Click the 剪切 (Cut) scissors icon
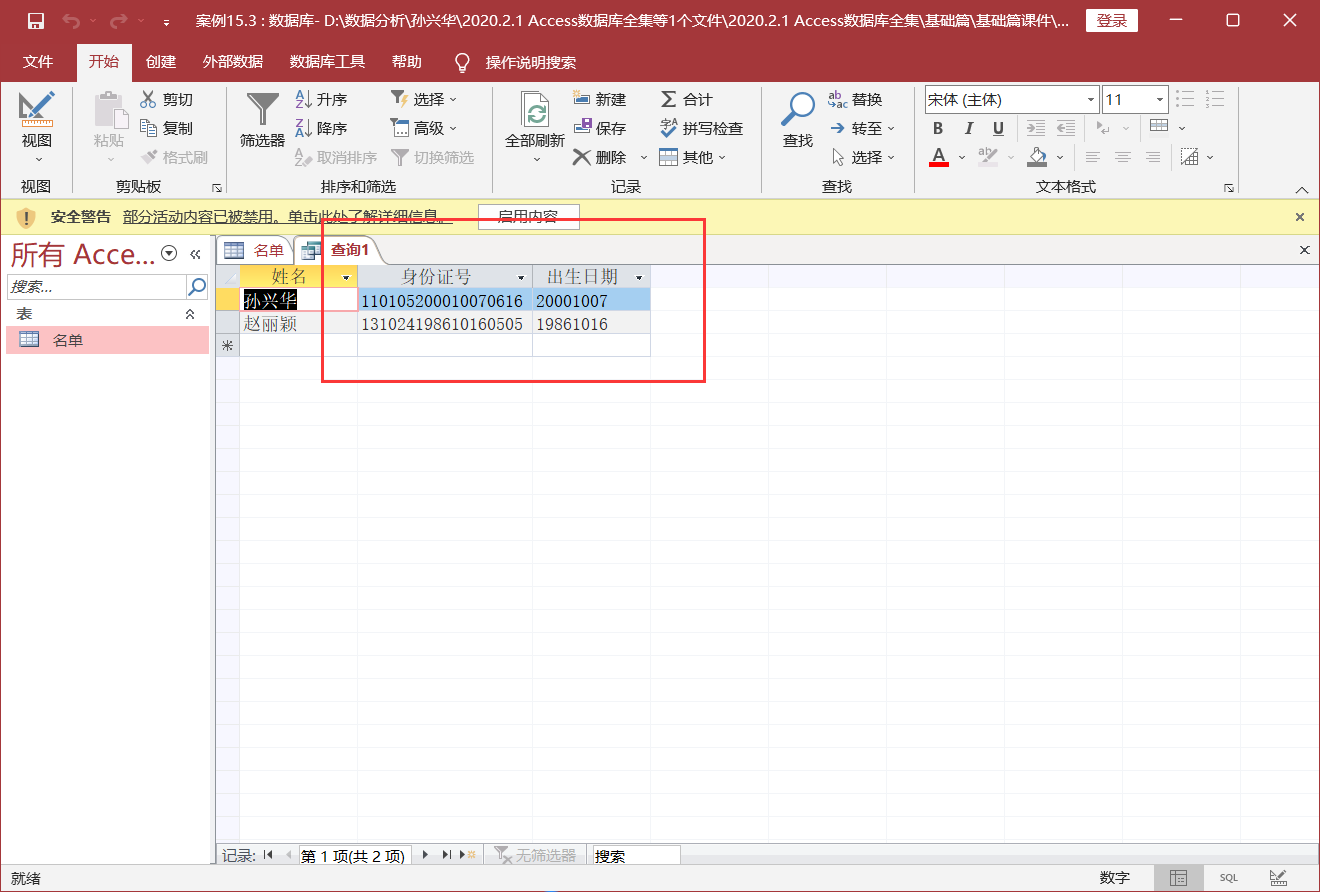Image resolution: width=1320 pixels, height=892 pixels. [x=148, y=99]
